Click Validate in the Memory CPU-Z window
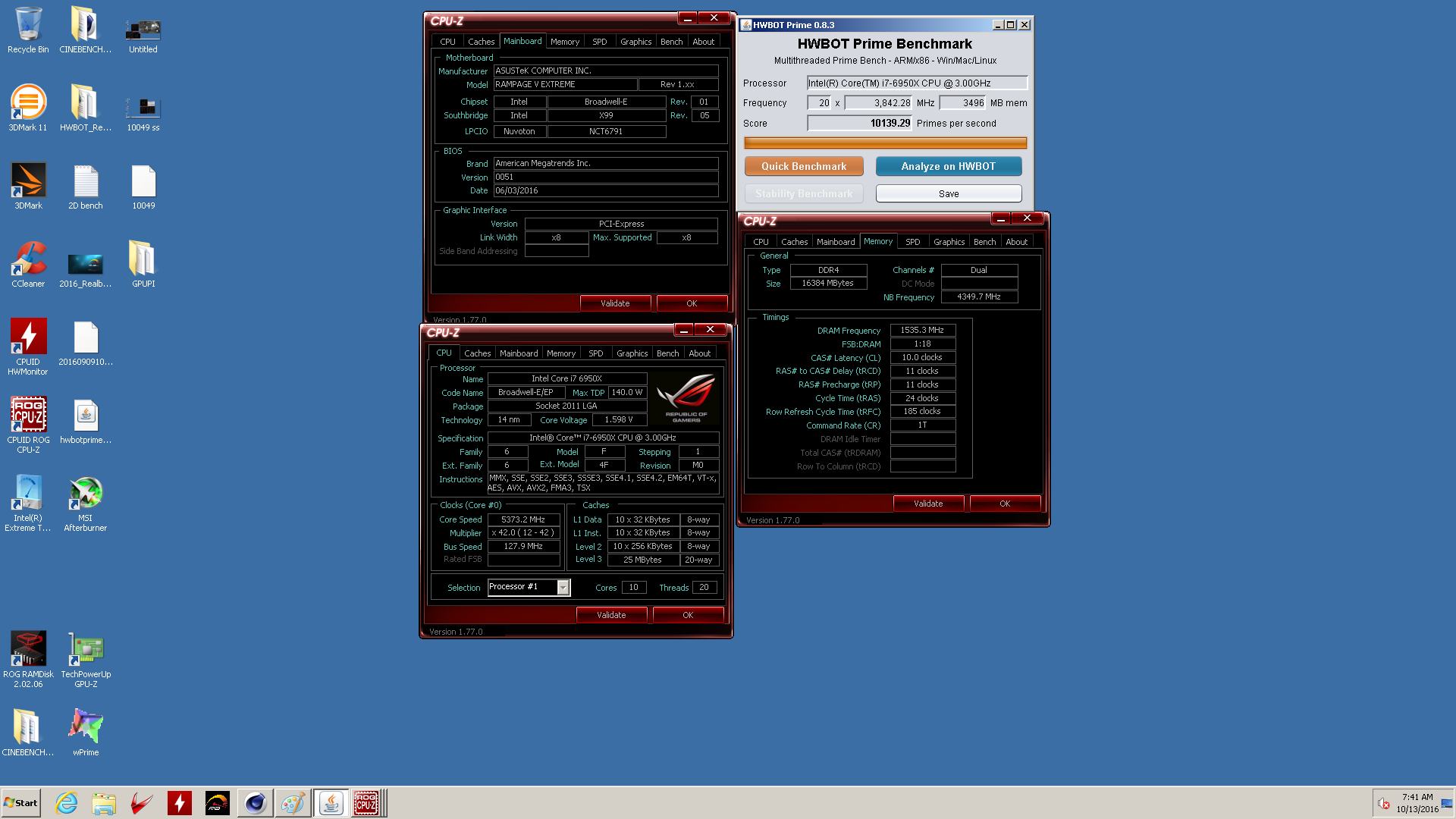Image resolution: width=1456 pixels, height=819 pixels. pos(928,504)
